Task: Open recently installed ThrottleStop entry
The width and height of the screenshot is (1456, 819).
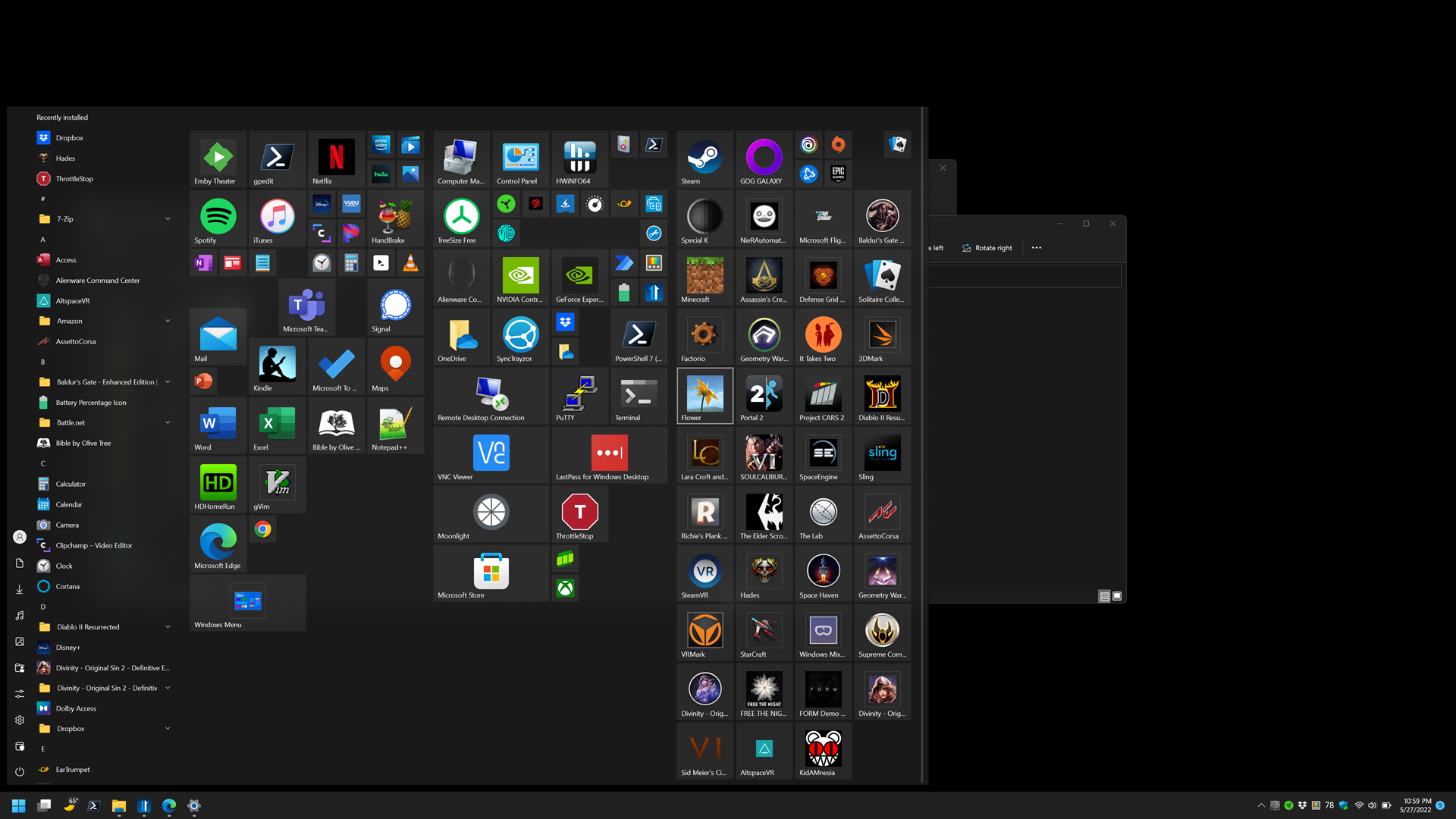Action: tap(104, 179)
